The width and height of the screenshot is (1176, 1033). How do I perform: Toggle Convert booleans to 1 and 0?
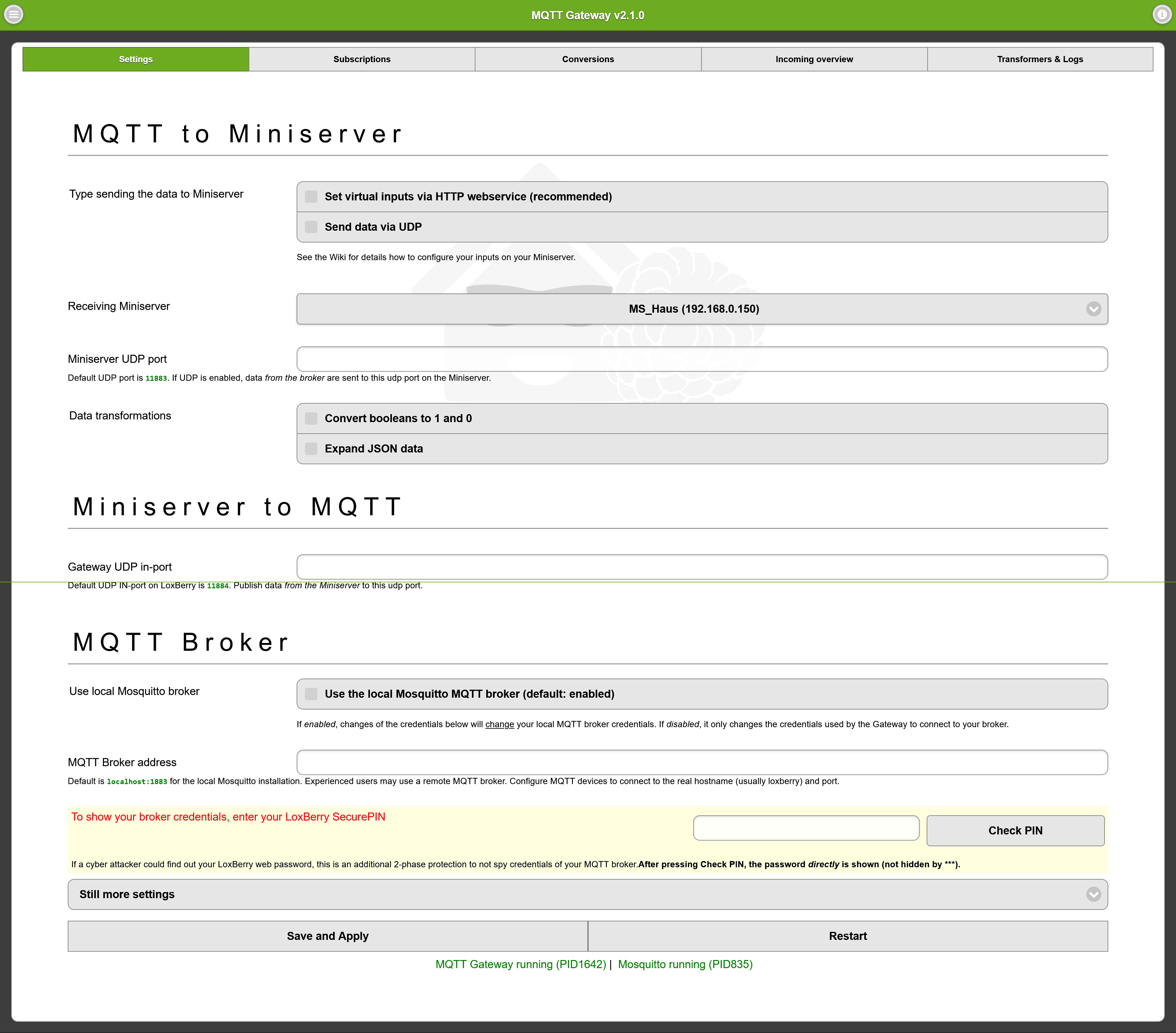click(x=311, y=419)
